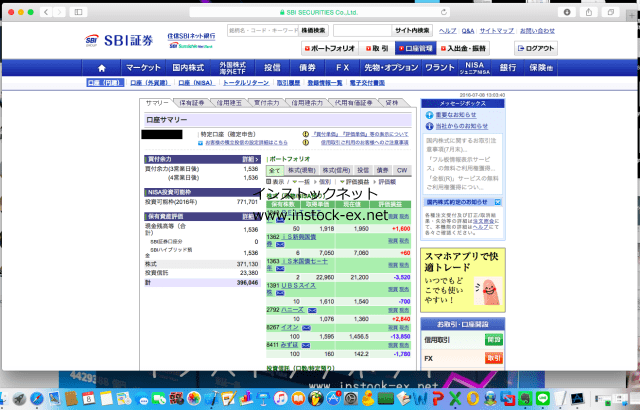Open System Preferences from the Dock
640x410 pixels.
point(351,399)
